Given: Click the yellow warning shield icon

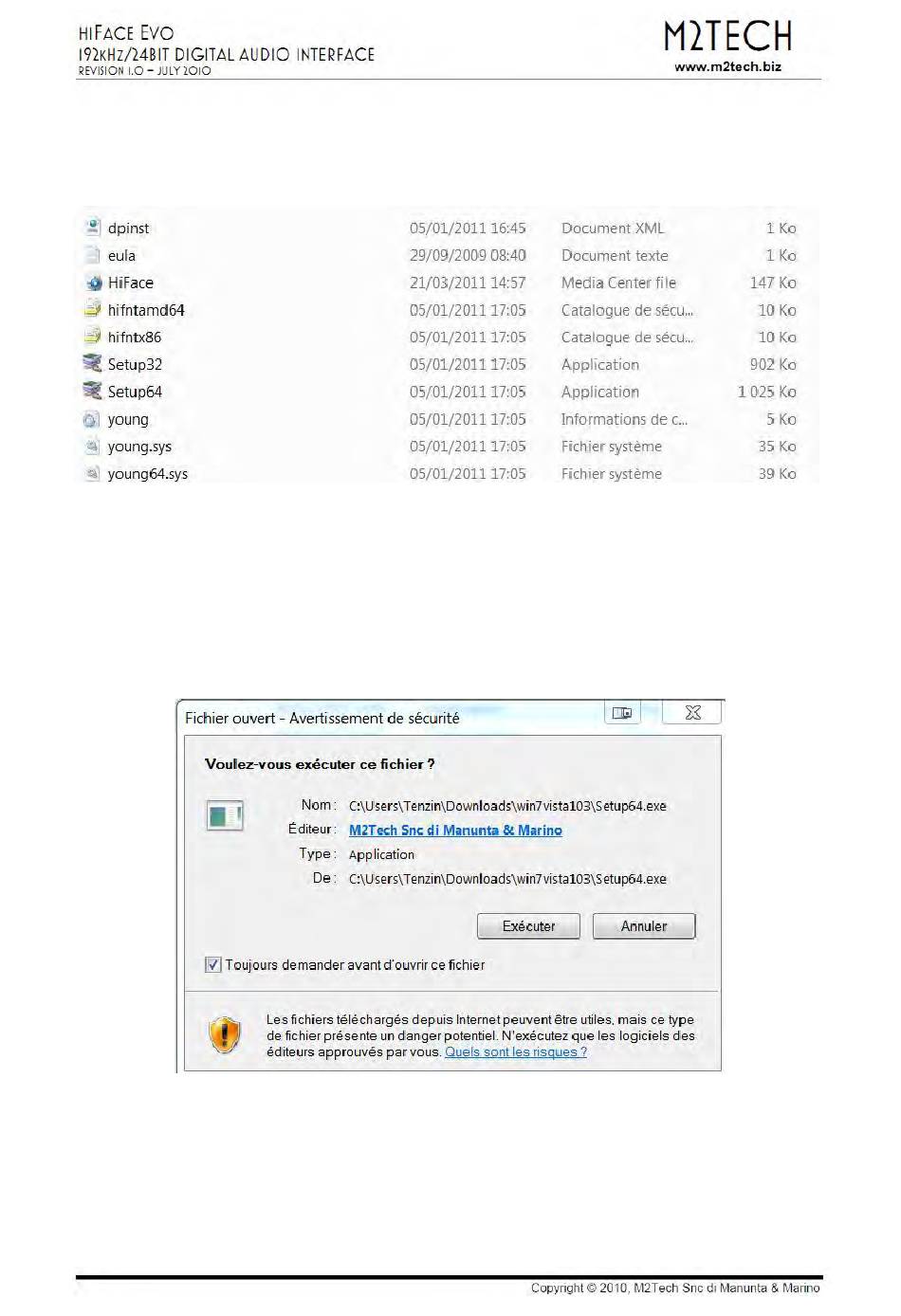Looking at the screenshot, I should pyautogui.click(x=224, y=1035).
